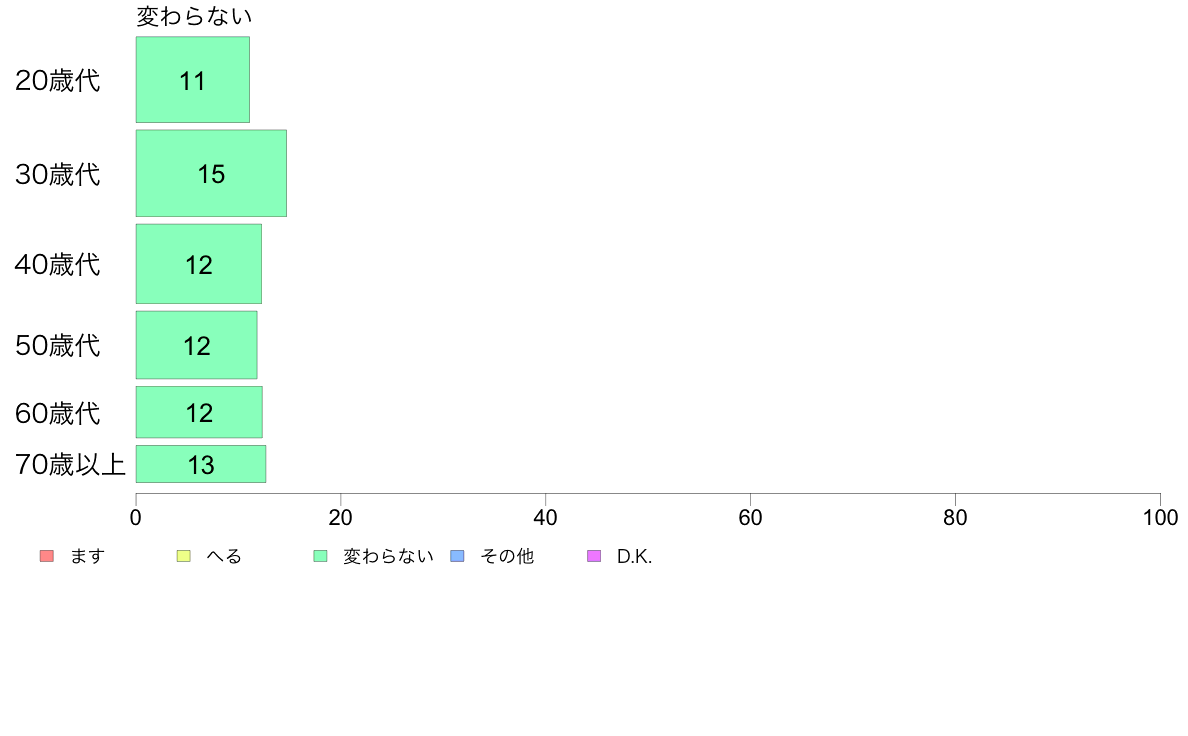This screenshot has height=736, width=1188.
Task: Click the 30歳代 row label
Action: click(58, 174)
